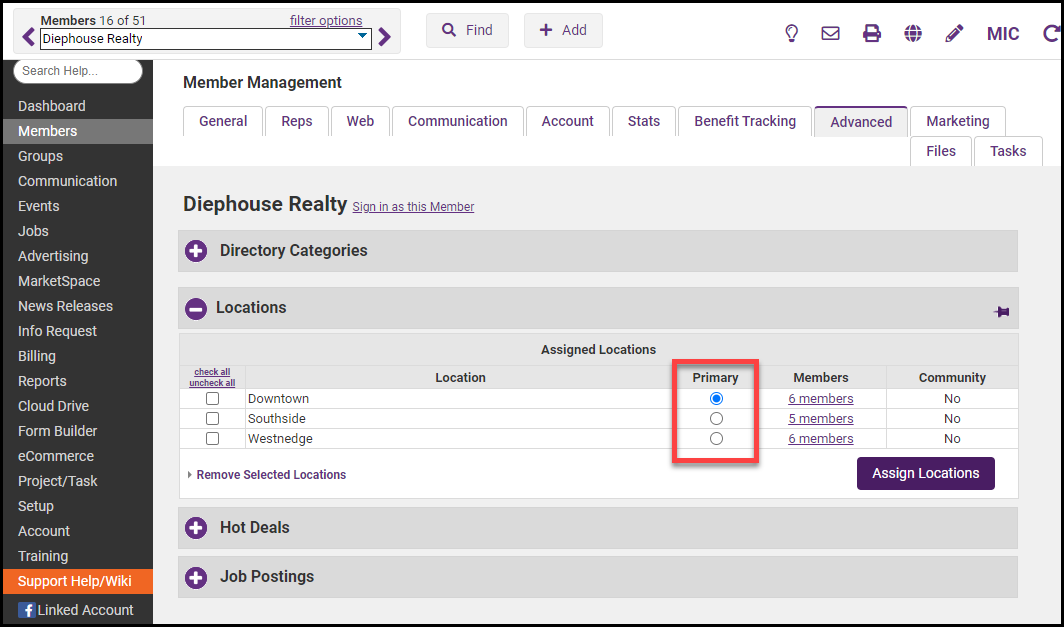Click the Search Help input field
Screen dimensions: 1064x627
tap(78, 71)
